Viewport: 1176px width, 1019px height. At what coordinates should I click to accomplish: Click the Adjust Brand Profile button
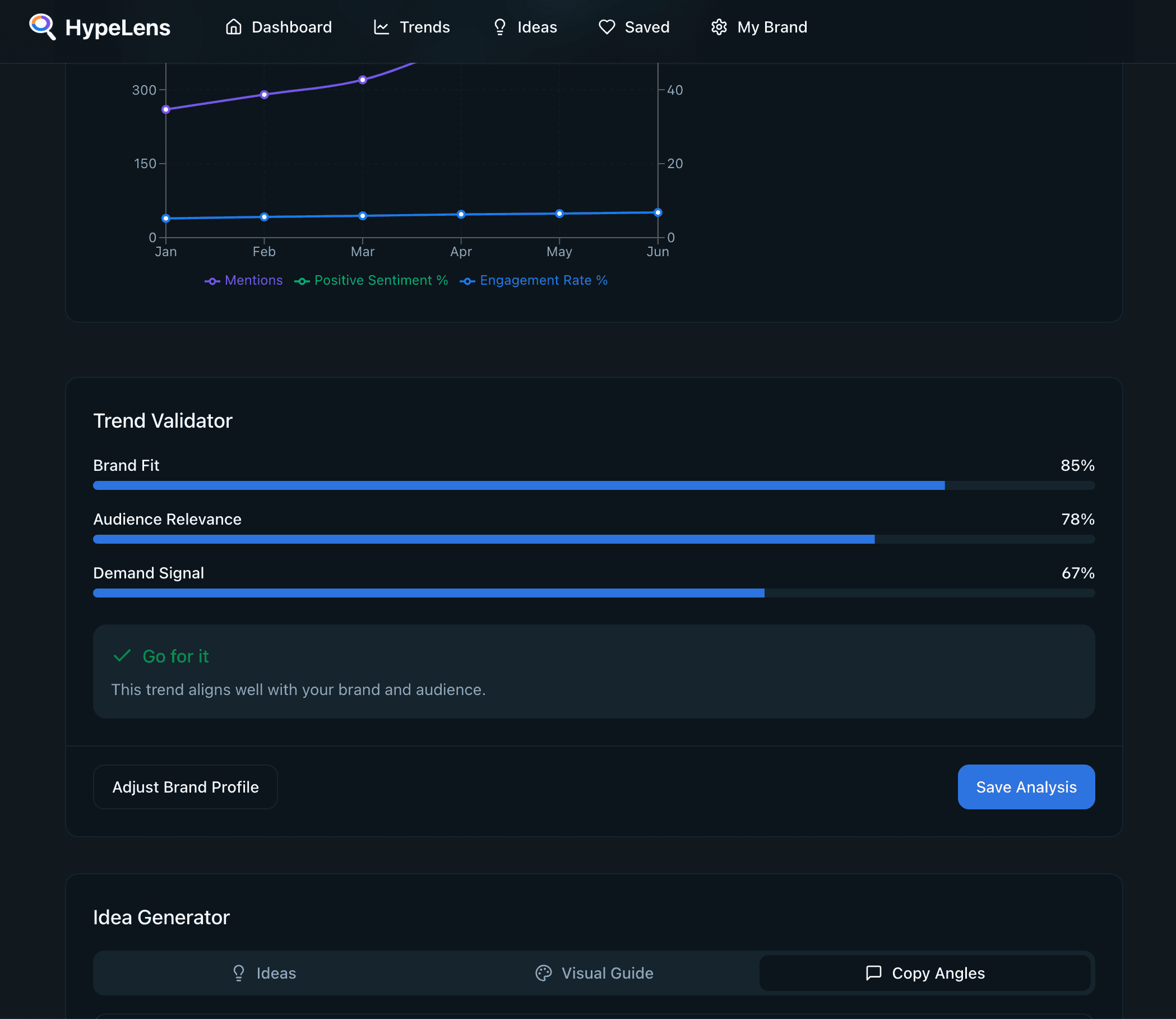186,787
